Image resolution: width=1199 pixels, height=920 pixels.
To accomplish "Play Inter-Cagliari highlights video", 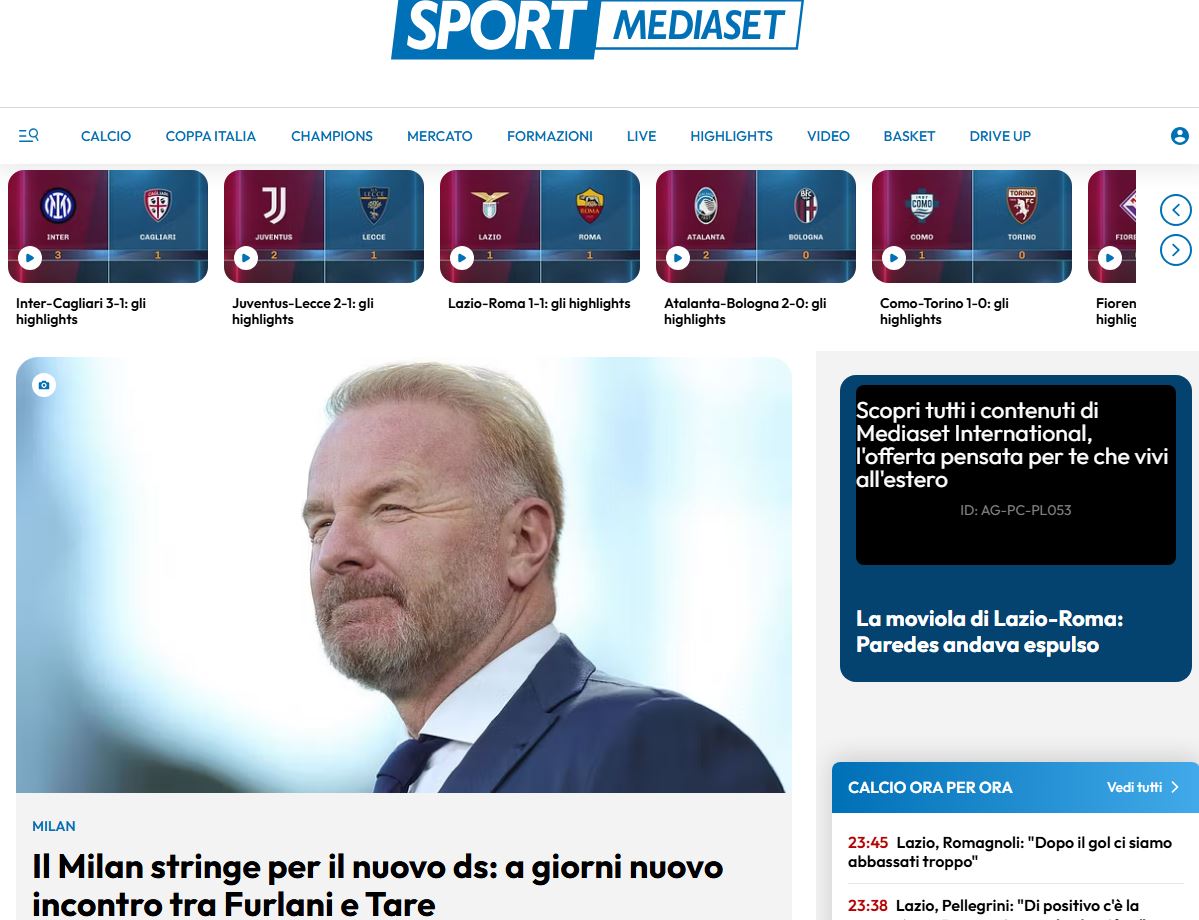I will (x=30, y=258).
